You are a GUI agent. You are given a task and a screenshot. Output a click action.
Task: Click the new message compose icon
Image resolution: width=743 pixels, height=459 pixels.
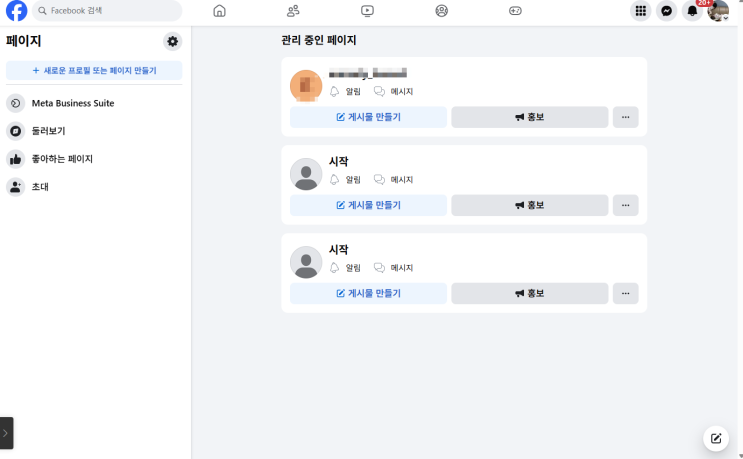click(716, 438)
